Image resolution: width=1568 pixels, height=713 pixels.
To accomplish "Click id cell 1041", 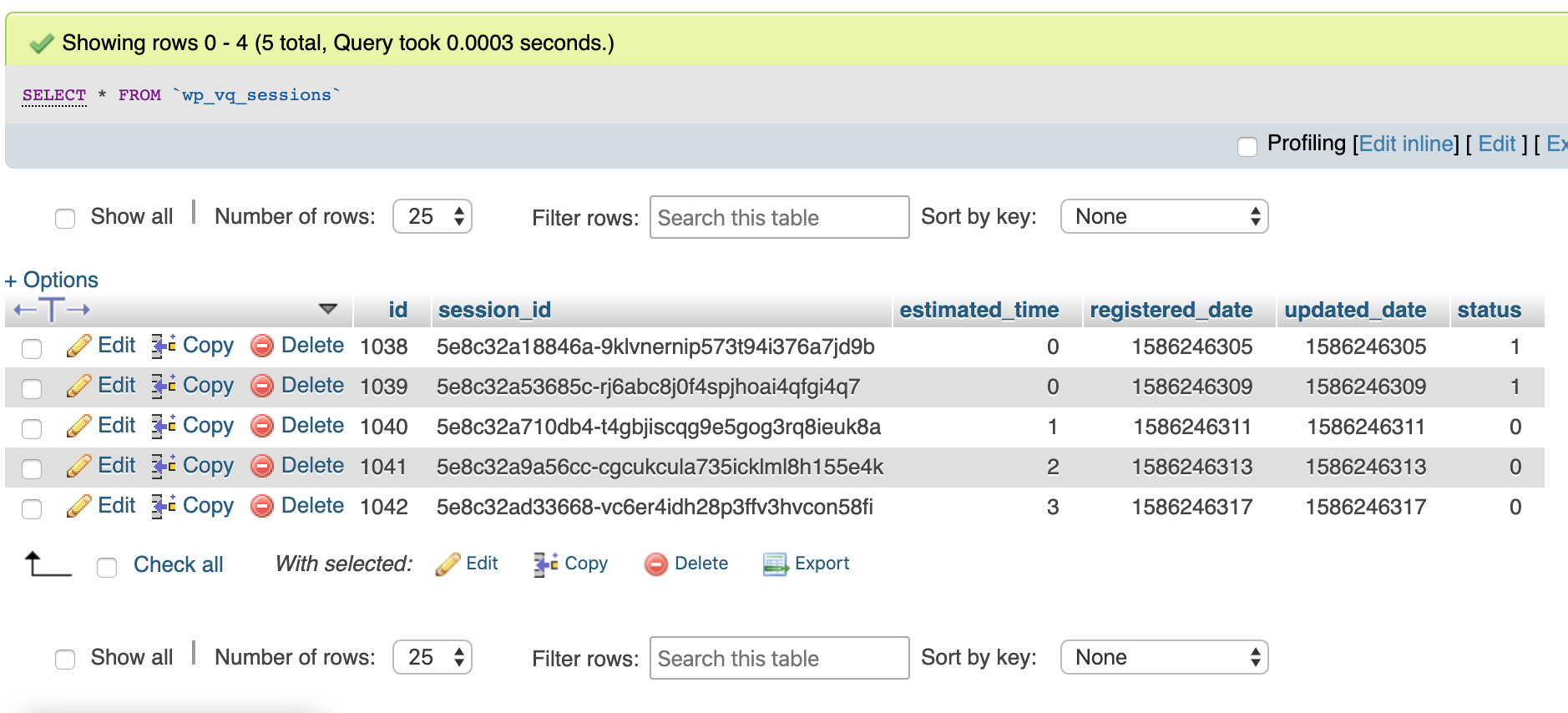I will coord(383,467).
